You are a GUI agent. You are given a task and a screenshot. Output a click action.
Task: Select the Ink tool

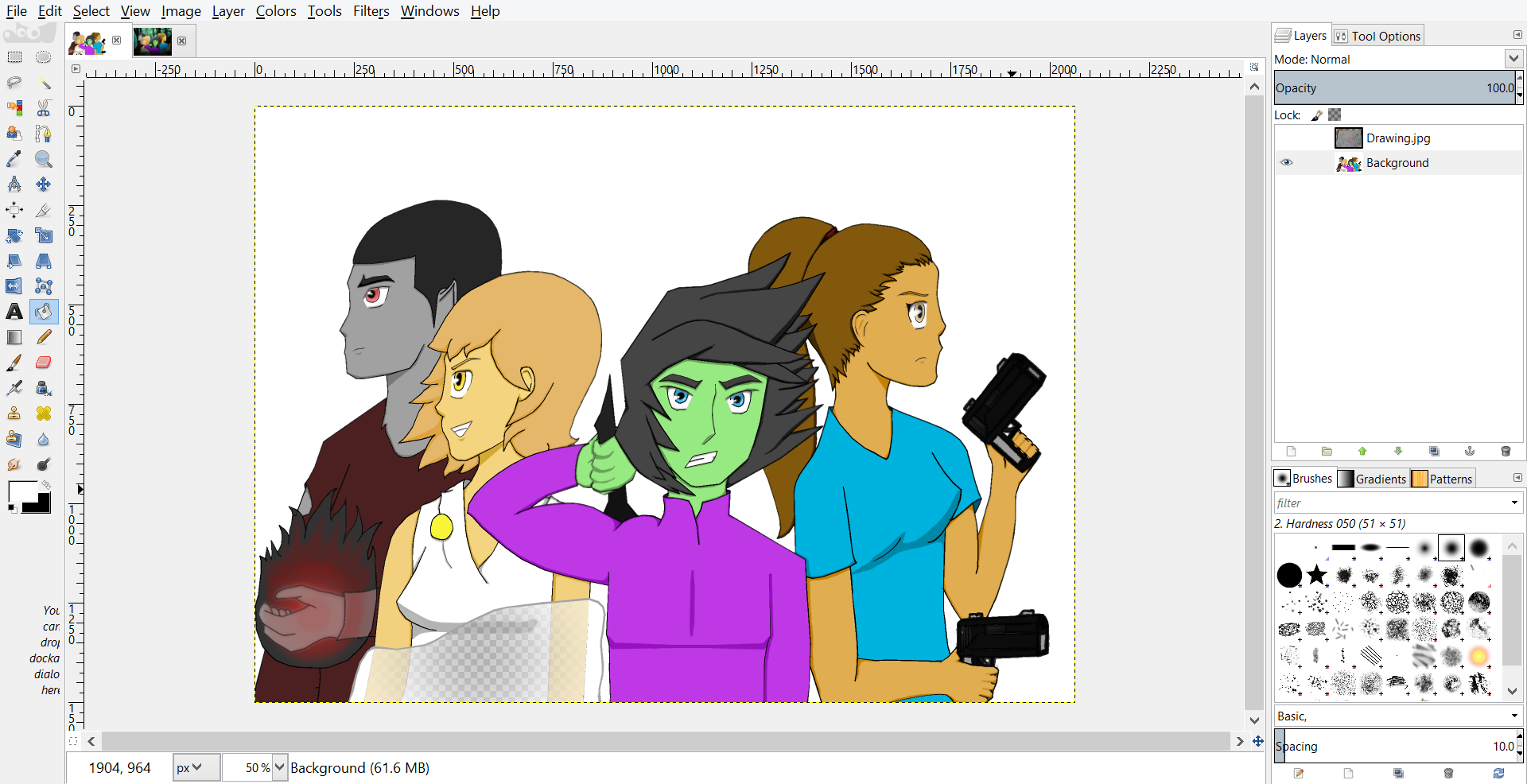point(43,388)
